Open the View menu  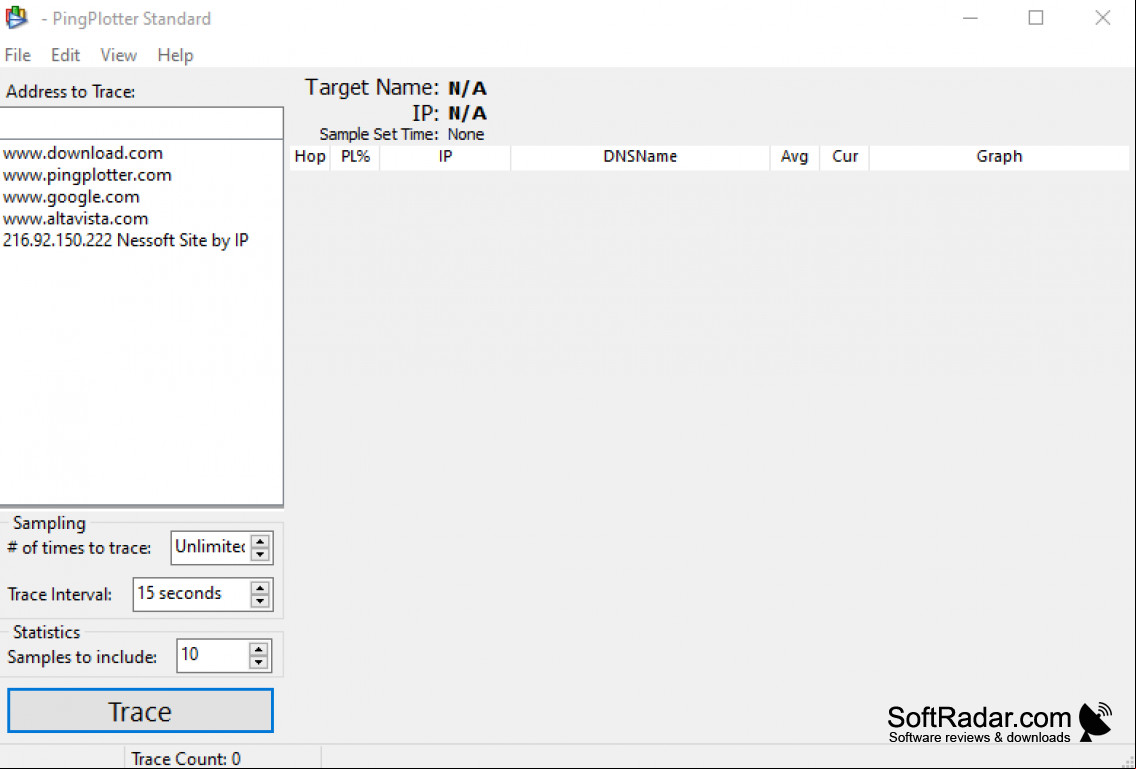(118, 55)
